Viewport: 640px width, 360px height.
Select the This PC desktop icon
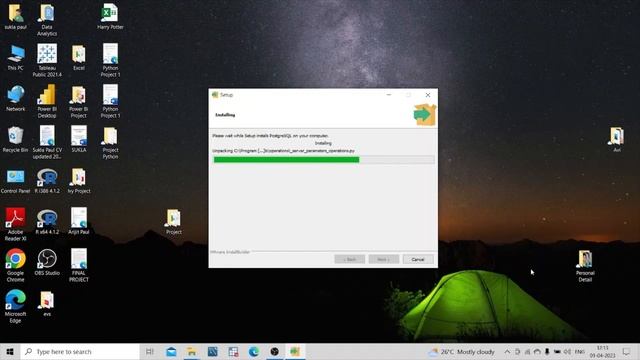(x=16, y=58)
